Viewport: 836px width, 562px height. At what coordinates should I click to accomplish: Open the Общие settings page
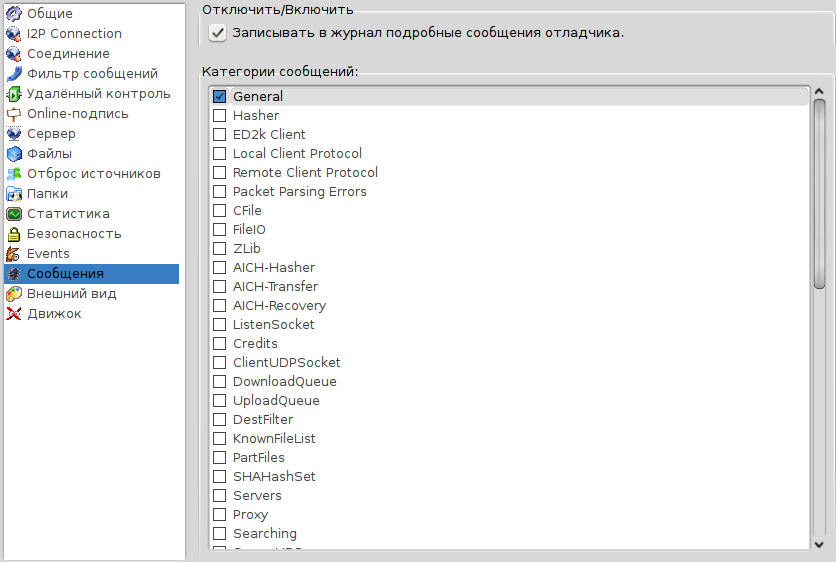tap(50, 13)
